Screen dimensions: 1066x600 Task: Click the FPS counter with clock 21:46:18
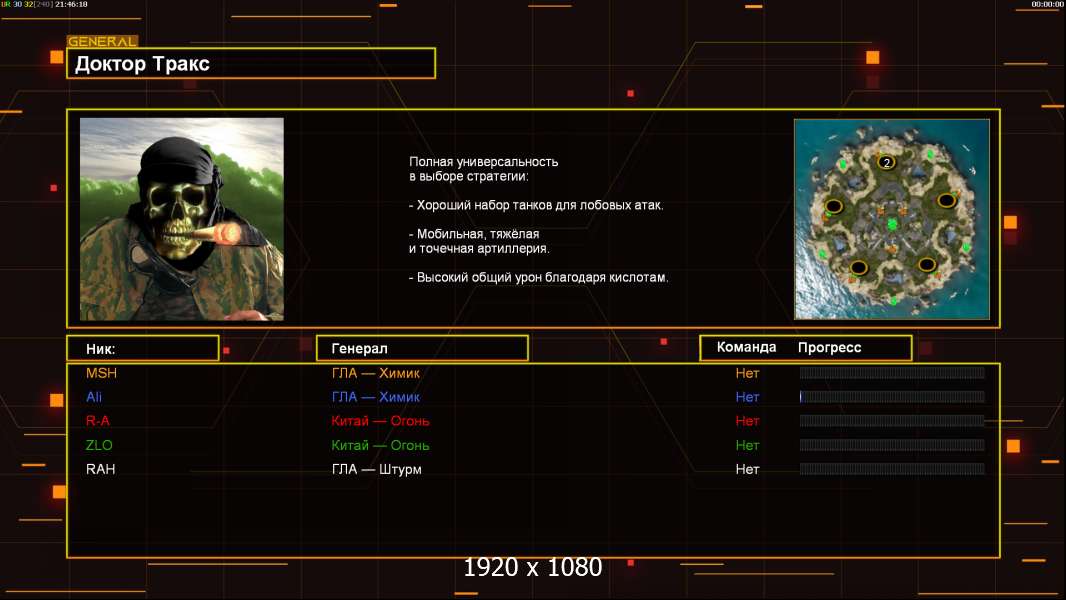44,4
